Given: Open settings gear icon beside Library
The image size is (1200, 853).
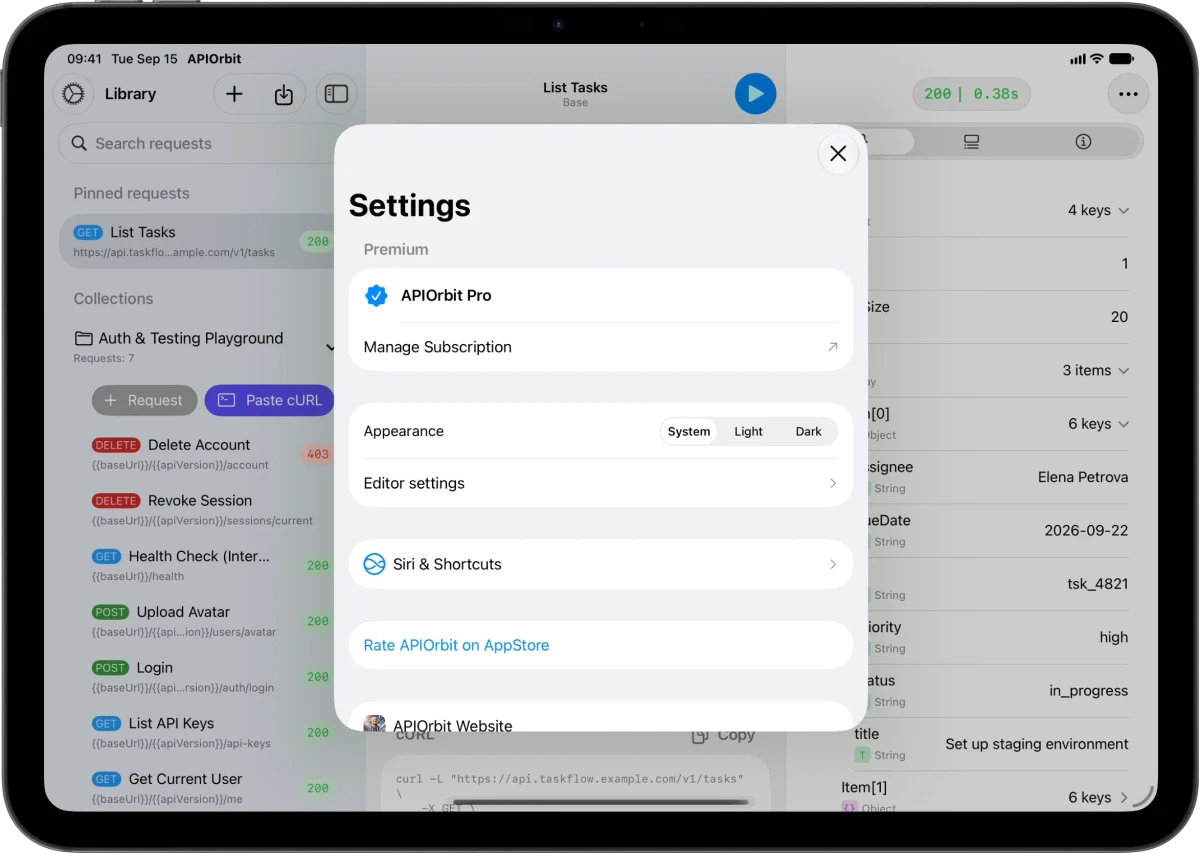Looking at the screenshot, I should tap(73, 94).
